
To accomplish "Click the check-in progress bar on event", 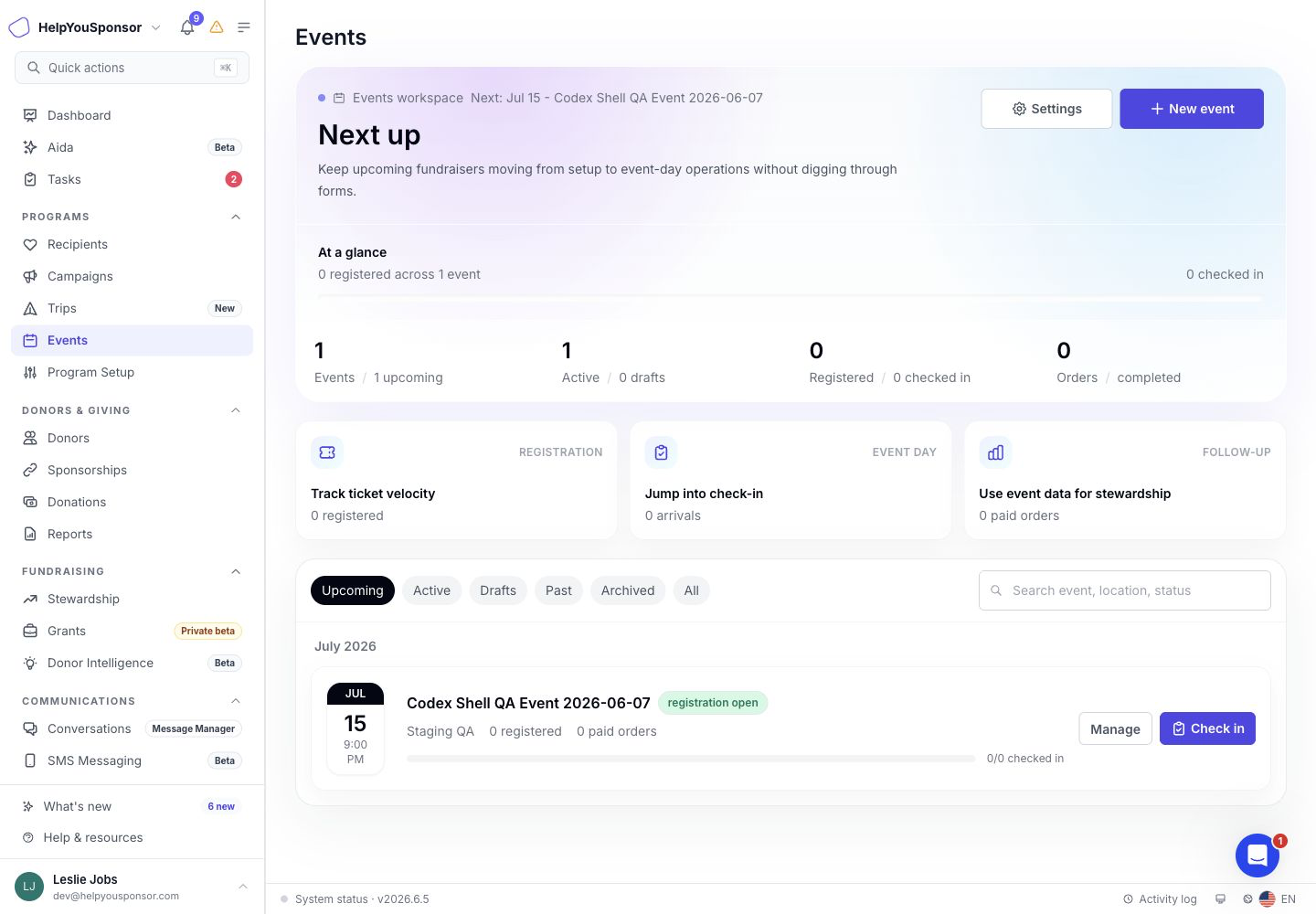I will point(691,759).
